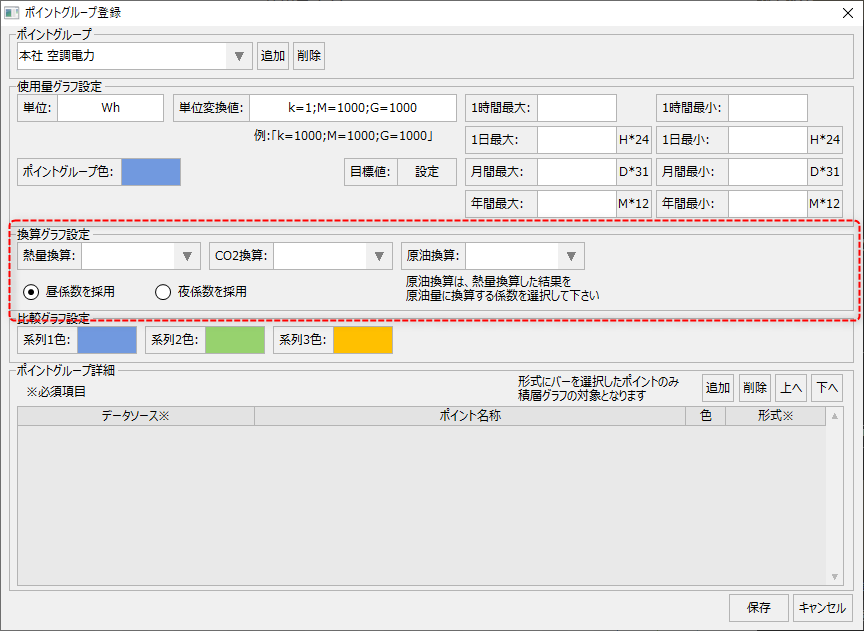Open the ポイントグループ色 color swatch
864x631 pixels.
[x=151, y=171]
